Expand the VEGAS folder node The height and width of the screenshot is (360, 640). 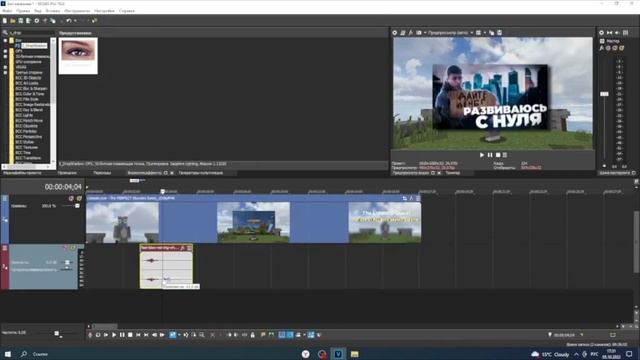5,67
